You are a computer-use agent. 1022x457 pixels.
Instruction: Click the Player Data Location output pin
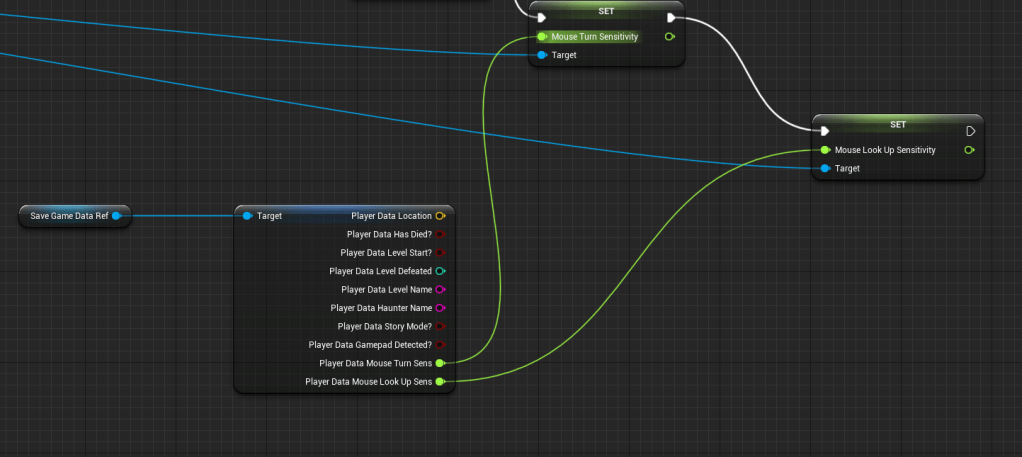click(440, 216)
